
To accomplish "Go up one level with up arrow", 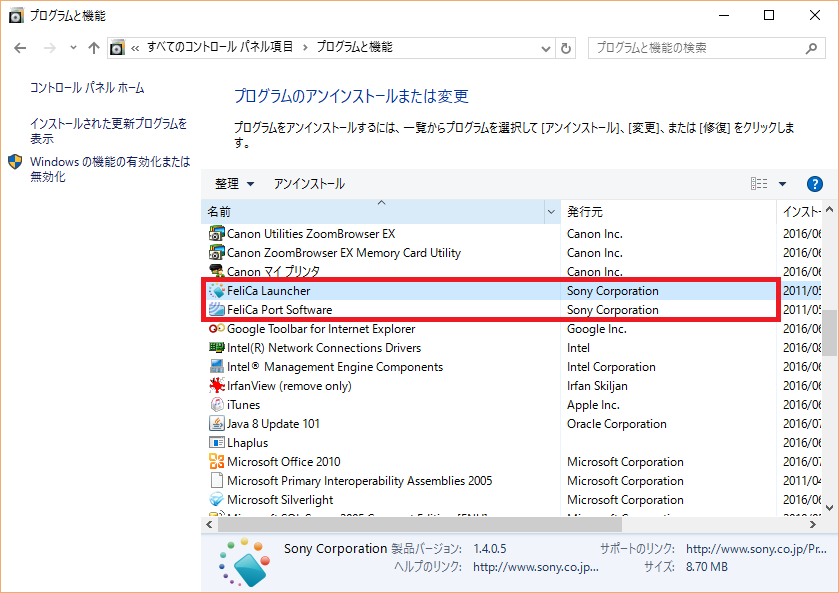I will (94, 48).
